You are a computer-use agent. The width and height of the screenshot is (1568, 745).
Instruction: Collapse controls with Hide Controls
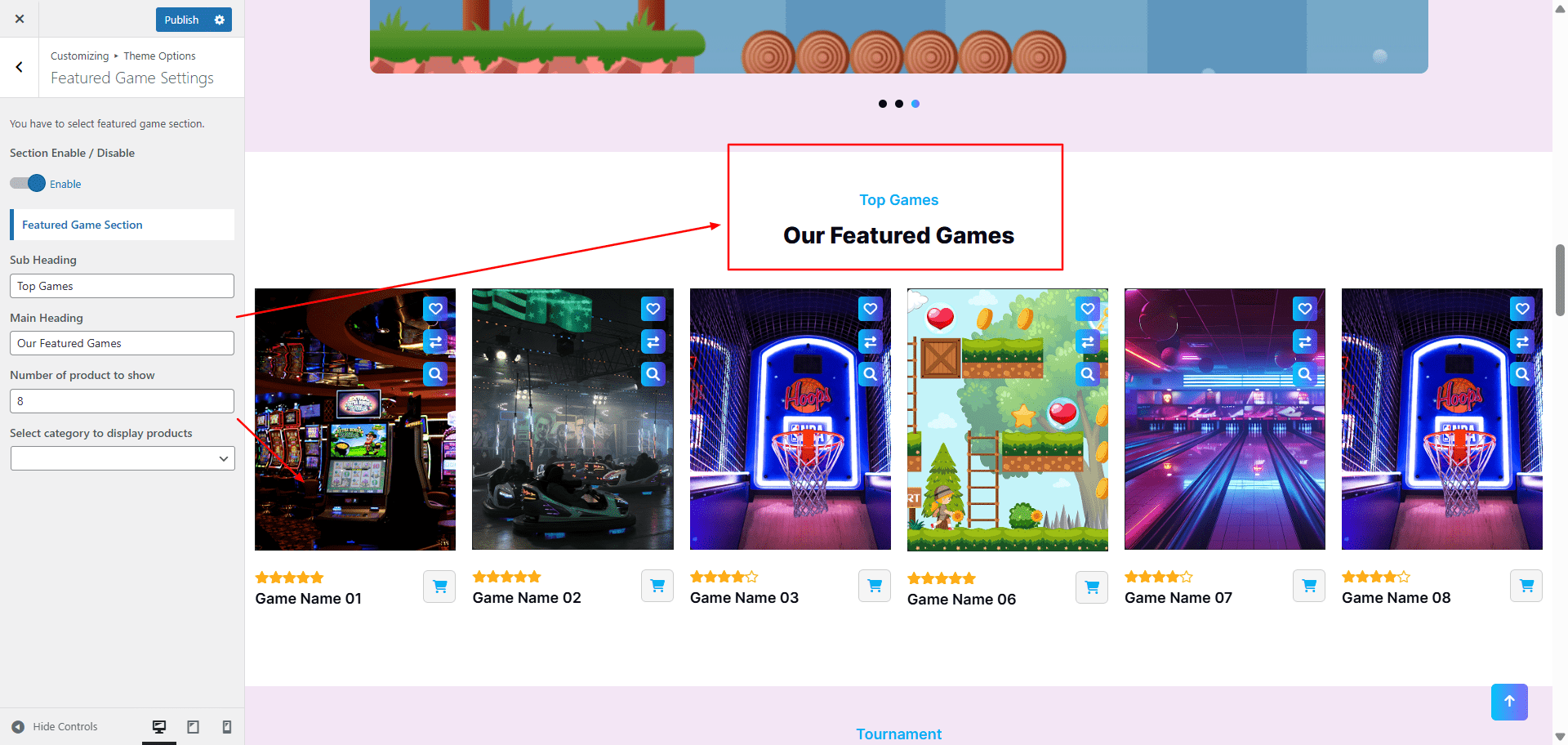[x=55, y=726]
